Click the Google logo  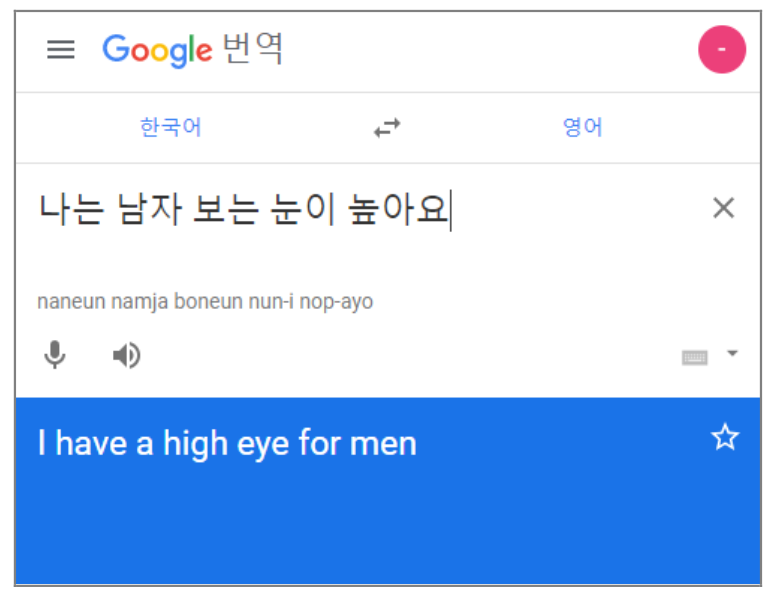(157, 50)
